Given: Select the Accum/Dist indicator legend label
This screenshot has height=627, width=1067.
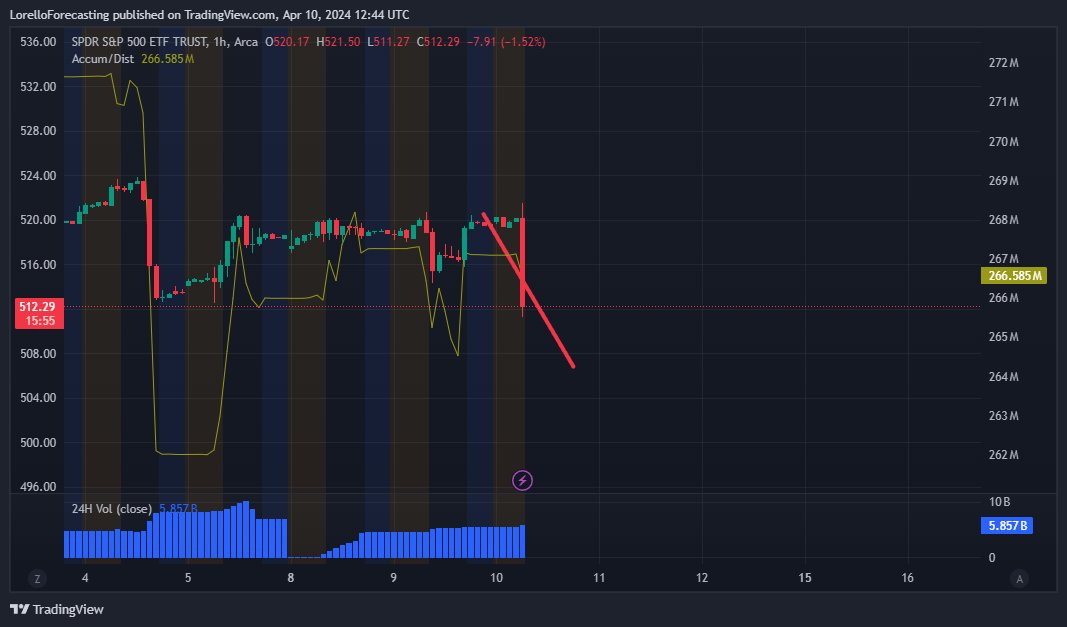Looking at the screenshot, I should (x=103, y=59).
